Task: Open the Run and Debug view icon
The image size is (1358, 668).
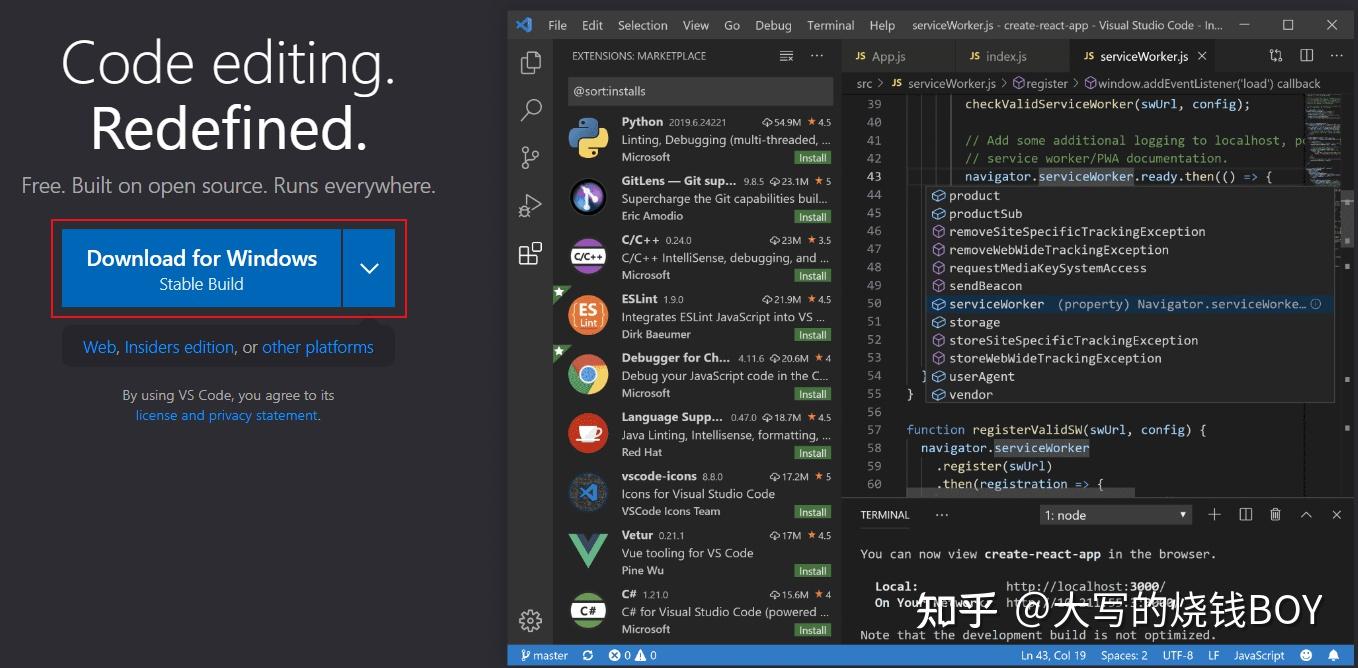Action: [x=529, y=206]
